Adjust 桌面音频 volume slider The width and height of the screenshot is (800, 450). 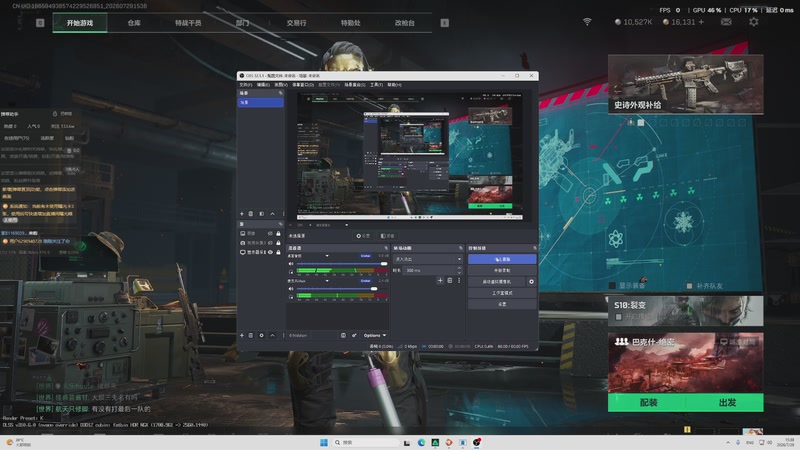click(x=342, y=264)
